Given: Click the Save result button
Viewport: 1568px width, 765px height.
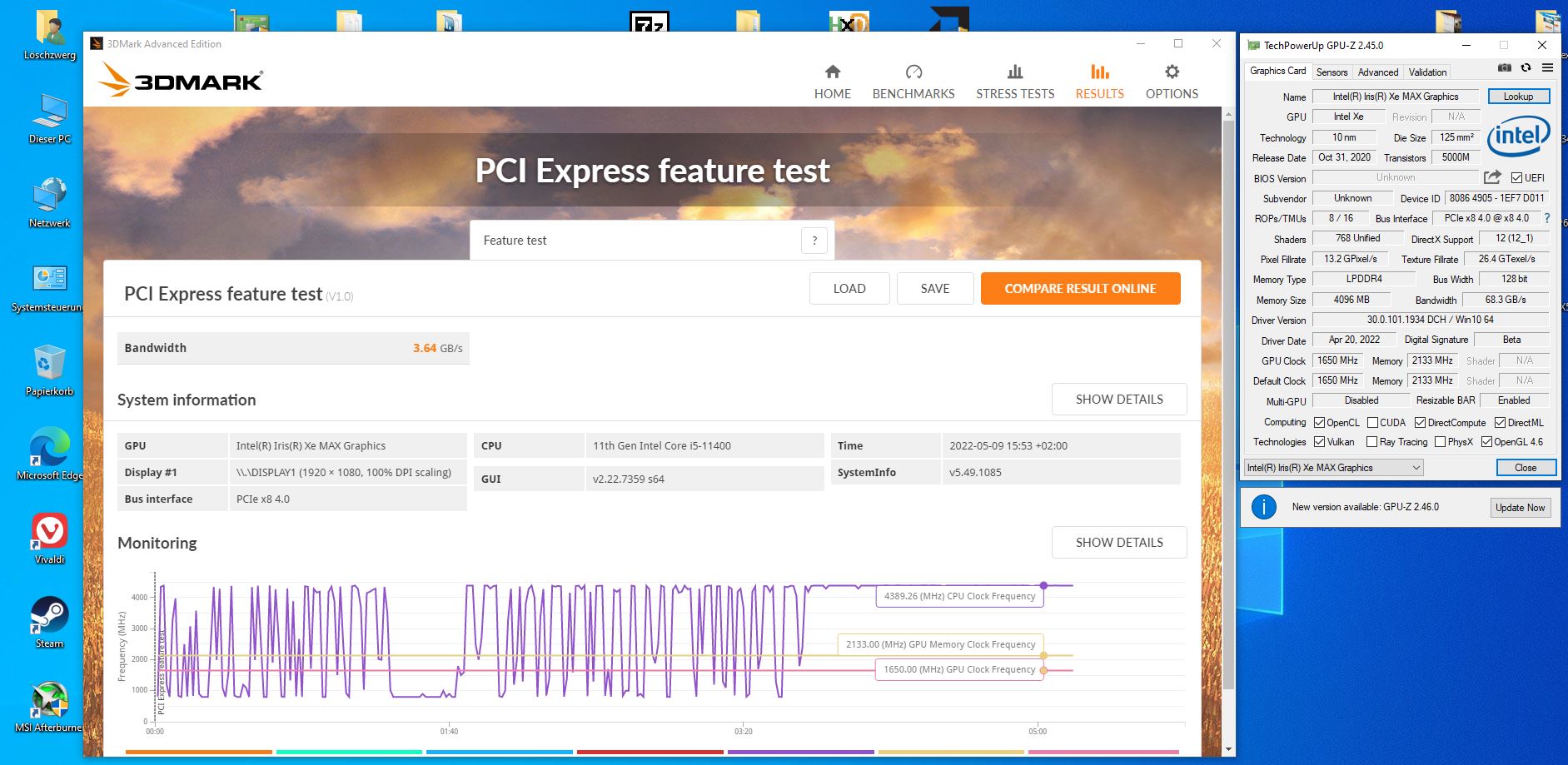Looking at the screenshot, I should click(x=935, y=289).
